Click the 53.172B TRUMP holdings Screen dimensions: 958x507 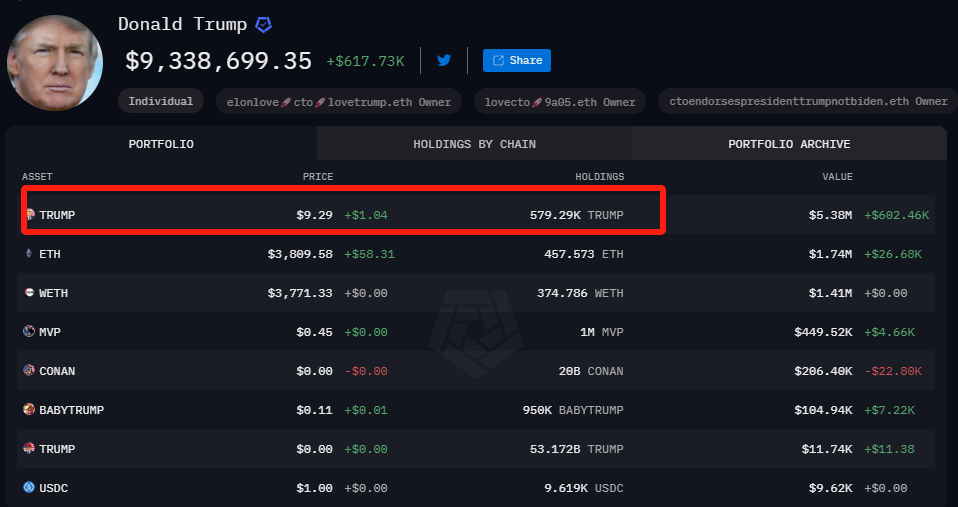577,449
